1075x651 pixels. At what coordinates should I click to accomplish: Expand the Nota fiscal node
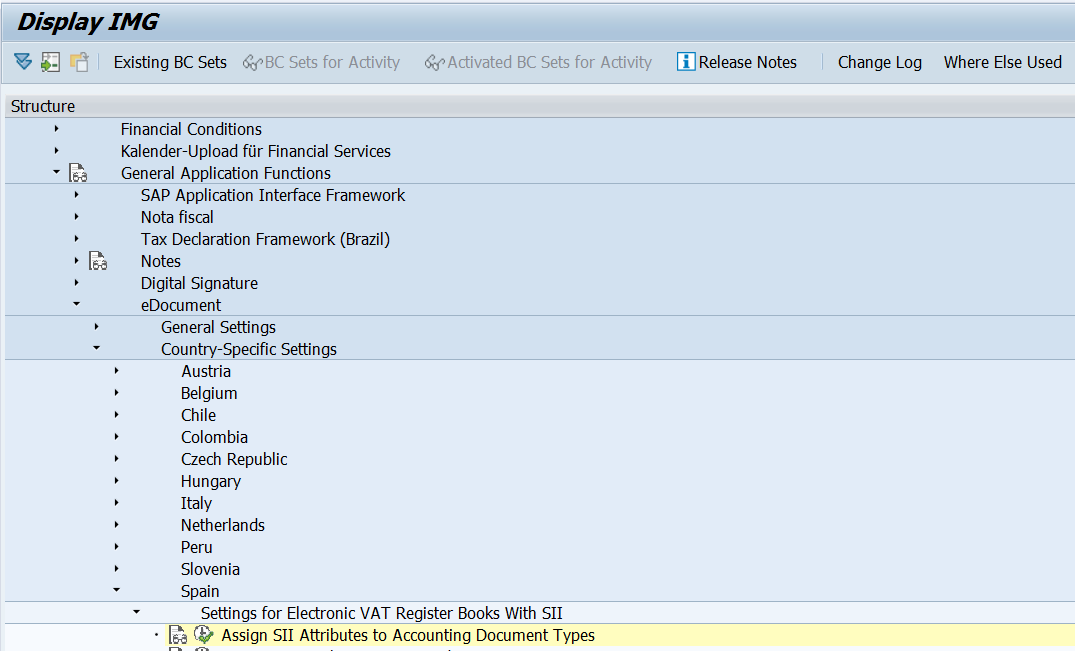[76, 217]
